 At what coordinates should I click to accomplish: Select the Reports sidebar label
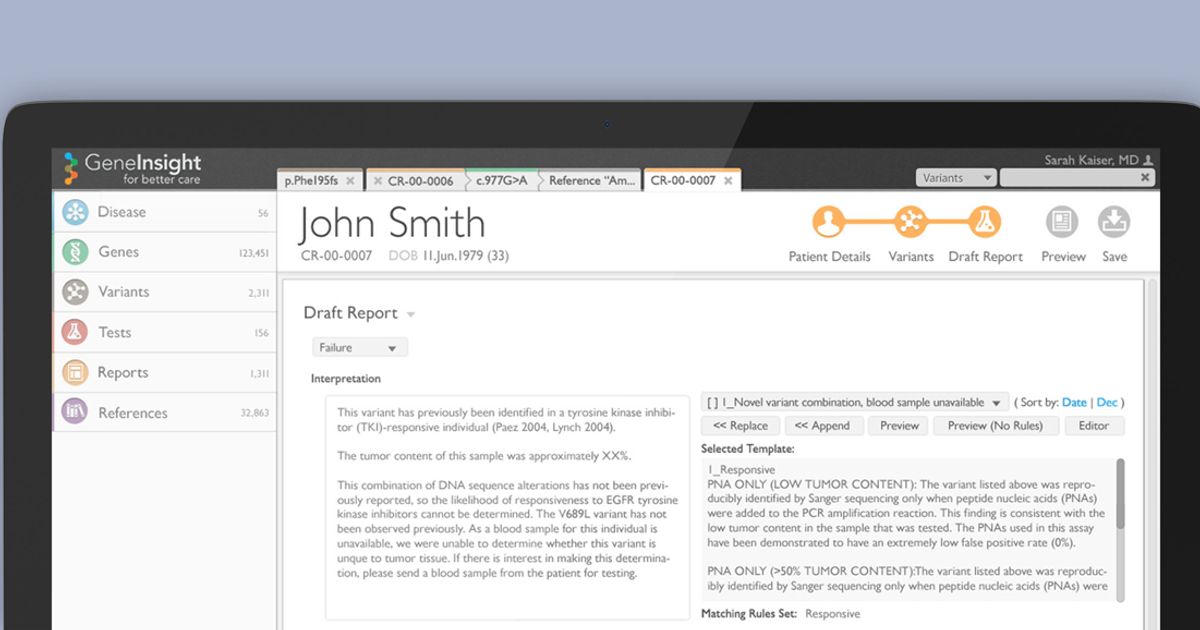123,372
